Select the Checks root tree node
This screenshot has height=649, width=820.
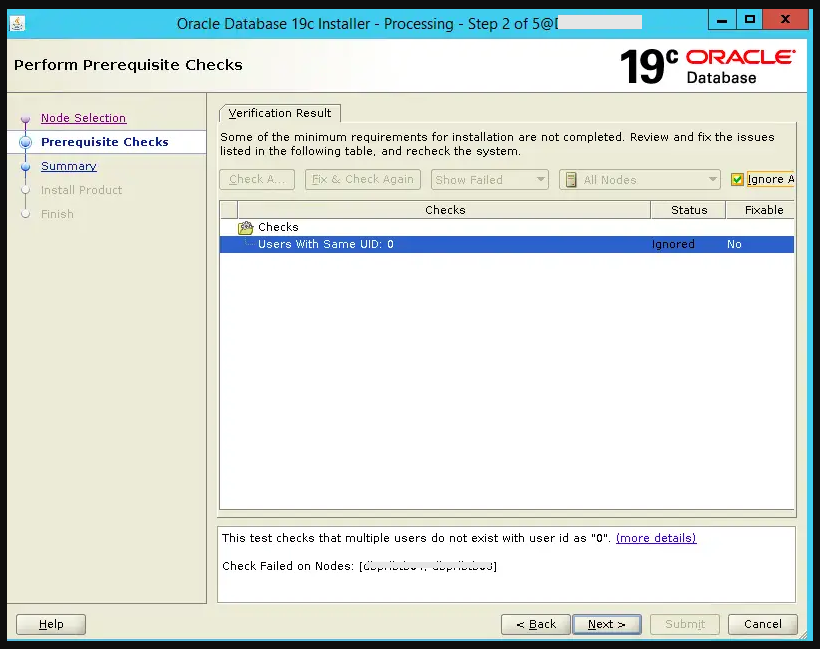click(x=278, y=227)
